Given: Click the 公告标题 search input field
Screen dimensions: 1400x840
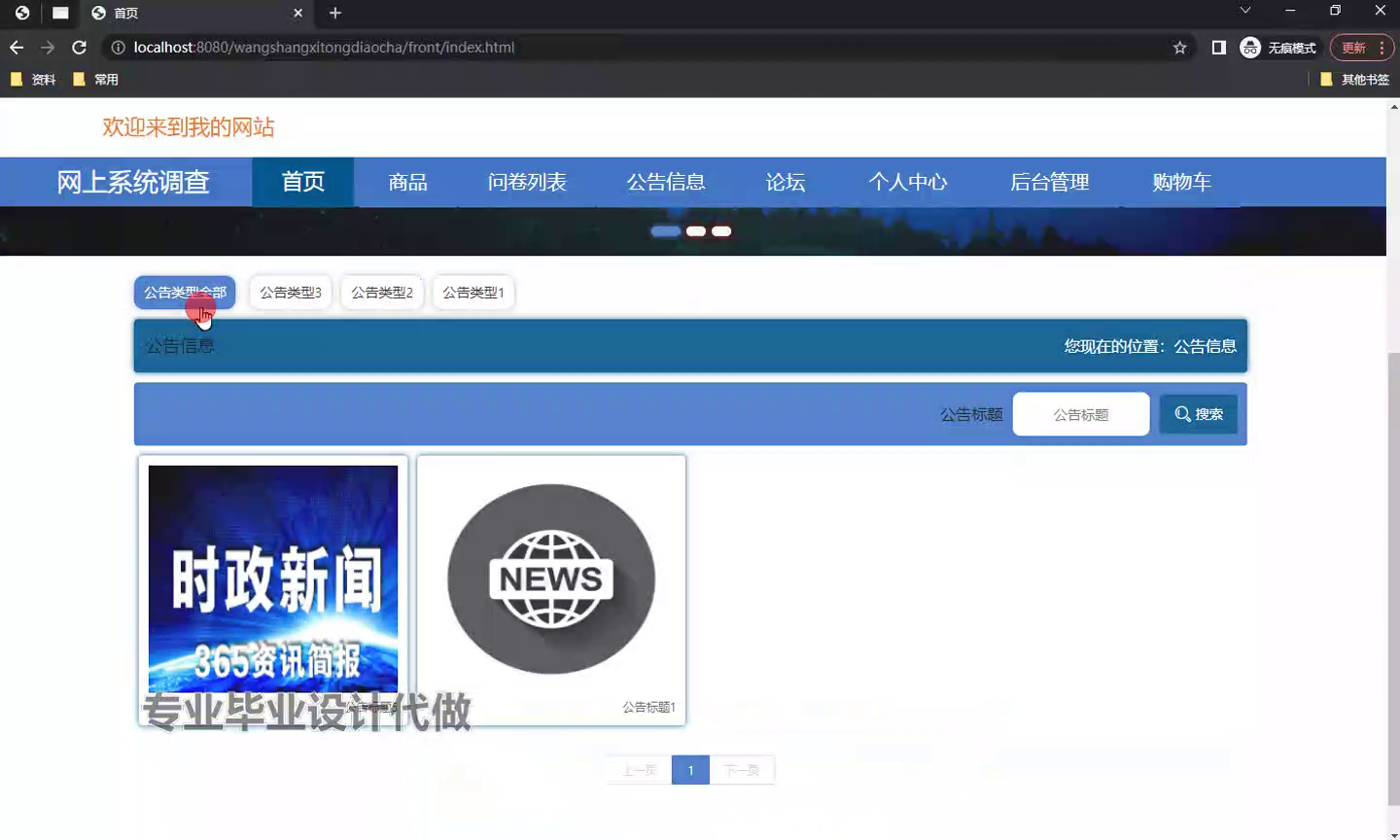Looking at the screenshot, I should pos(1081,414).
